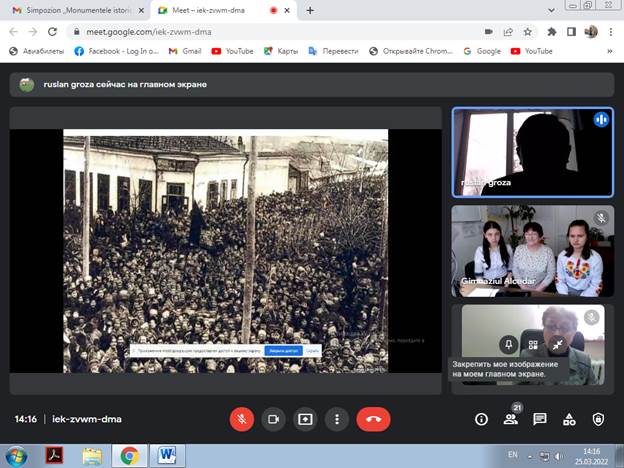The width and height of the screenshot is (624, 468).
Task: Show the participants list panel
Action: [510, 419]
